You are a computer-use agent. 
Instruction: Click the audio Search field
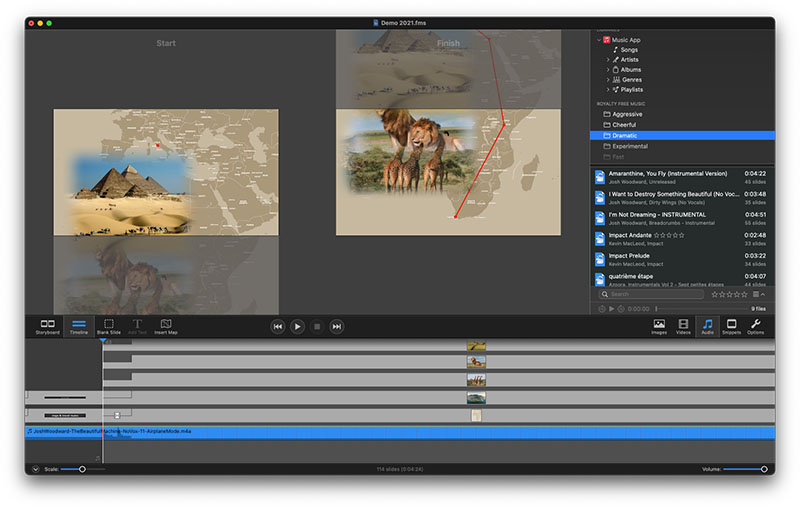click(x=651, y=294)
